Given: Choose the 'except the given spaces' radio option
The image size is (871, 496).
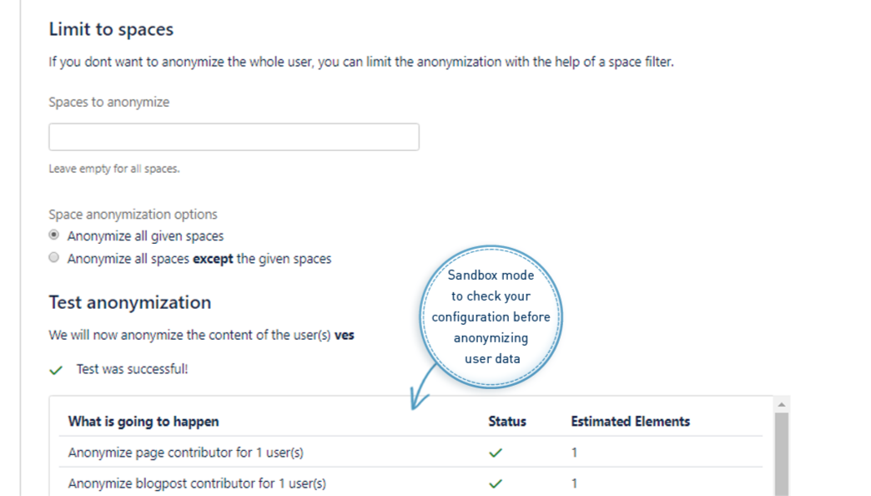Looking at the screenshot, I should (54, 258).
